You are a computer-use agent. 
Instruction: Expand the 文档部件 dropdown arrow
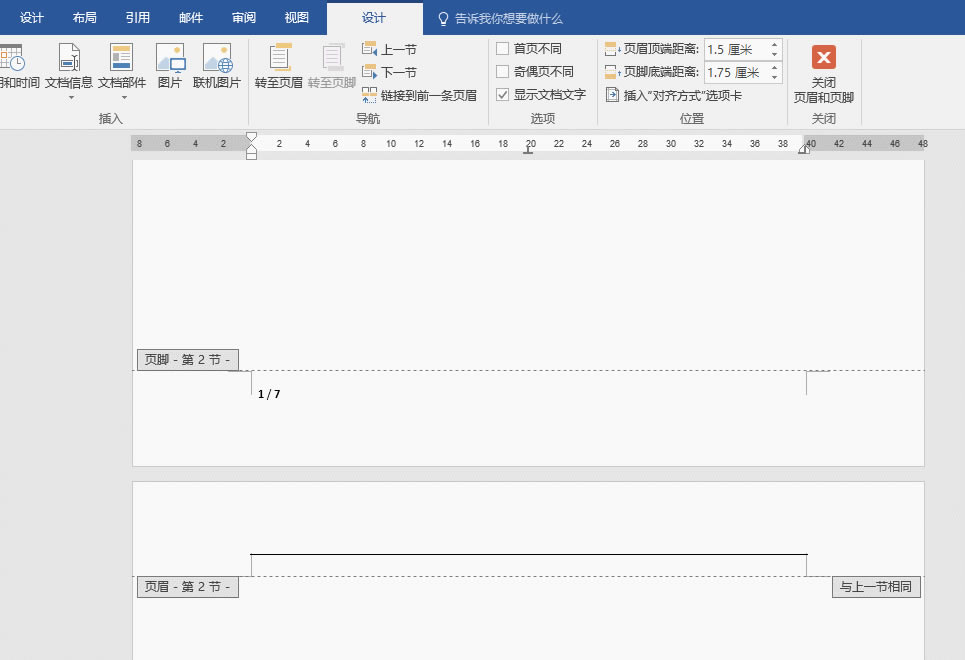pyautogui.click(x=124, y=98)
